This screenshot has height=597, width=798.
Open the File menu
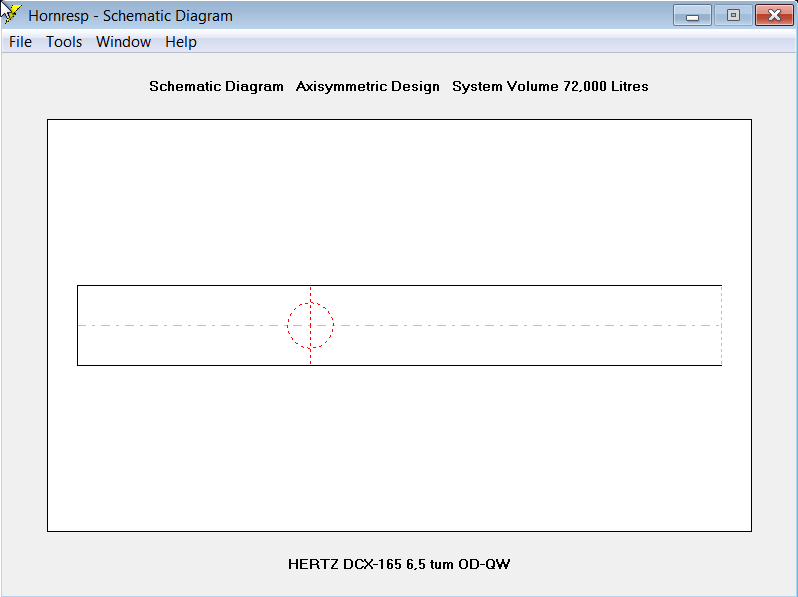(20, 42)
